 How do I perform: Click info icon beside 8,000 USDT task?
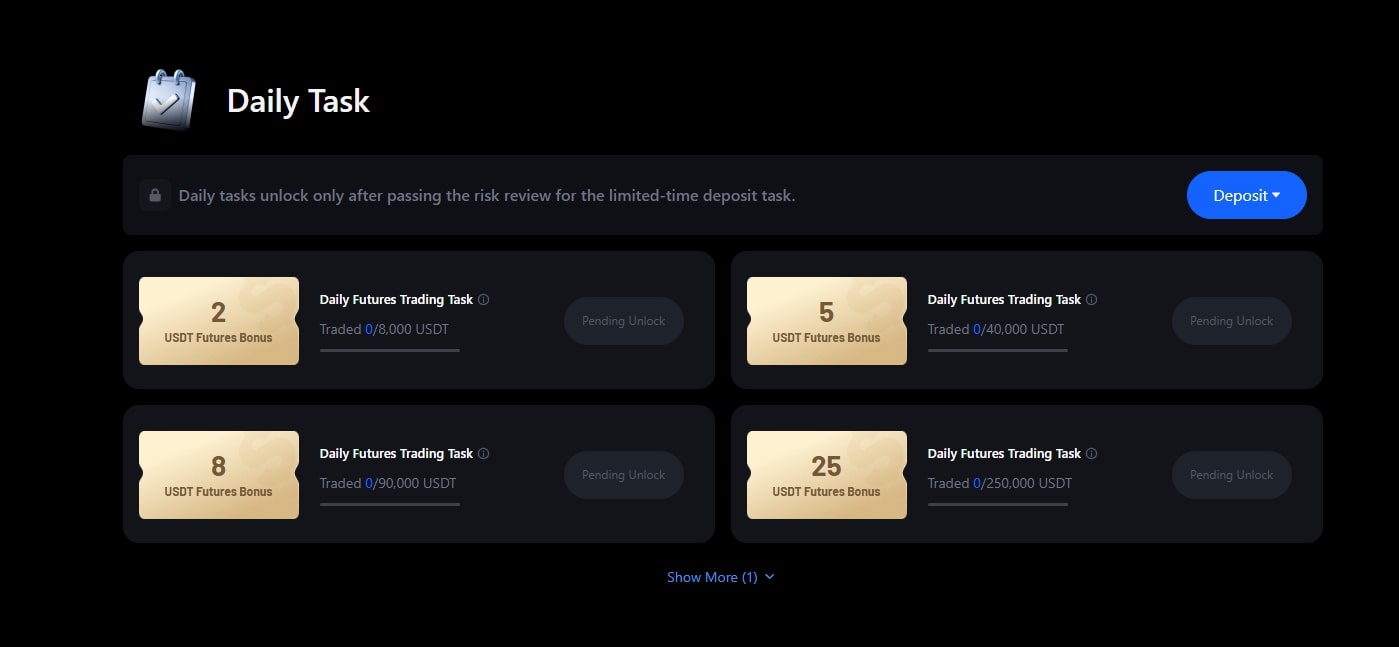pyautogui.click(x=484, y=299)
